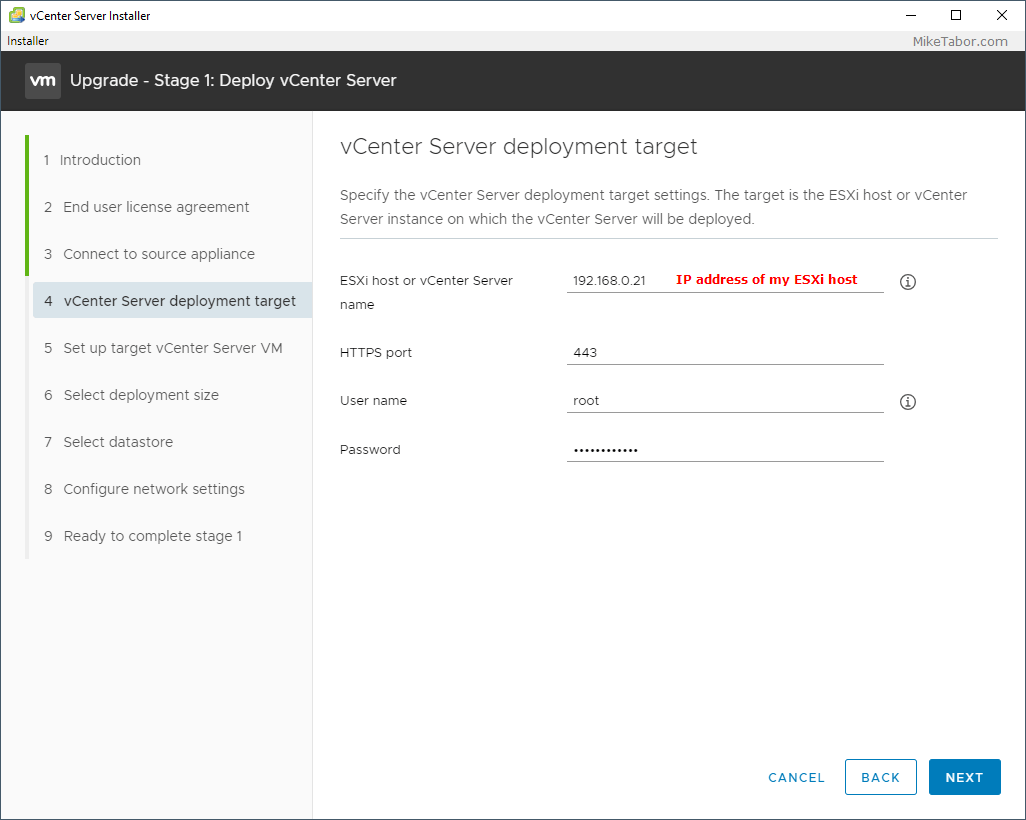Close the vCenter Server Installer window
Viewport: 1026px width, 820px height.
pos(1002,15)
